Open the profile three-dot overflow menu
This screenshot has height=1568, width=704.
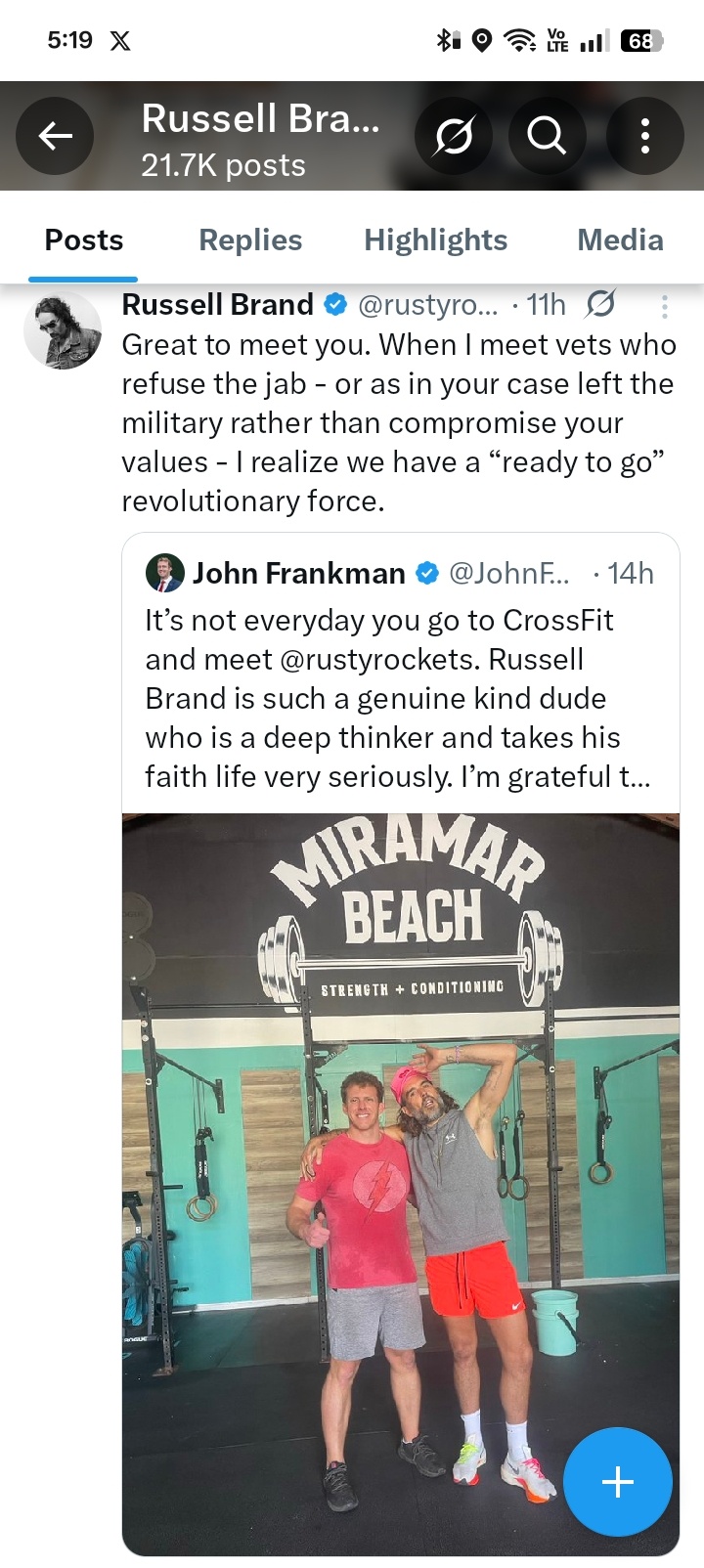tap(644, 136)
